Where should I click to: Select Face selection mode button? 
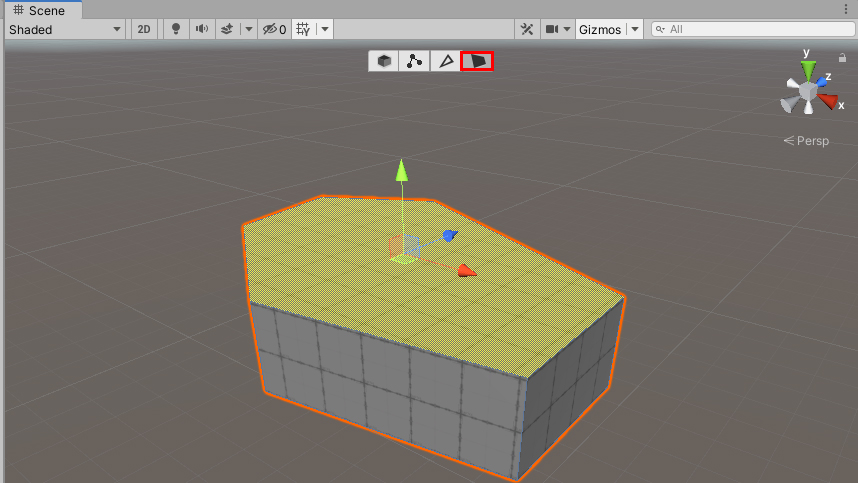click(x=477, y=61)
